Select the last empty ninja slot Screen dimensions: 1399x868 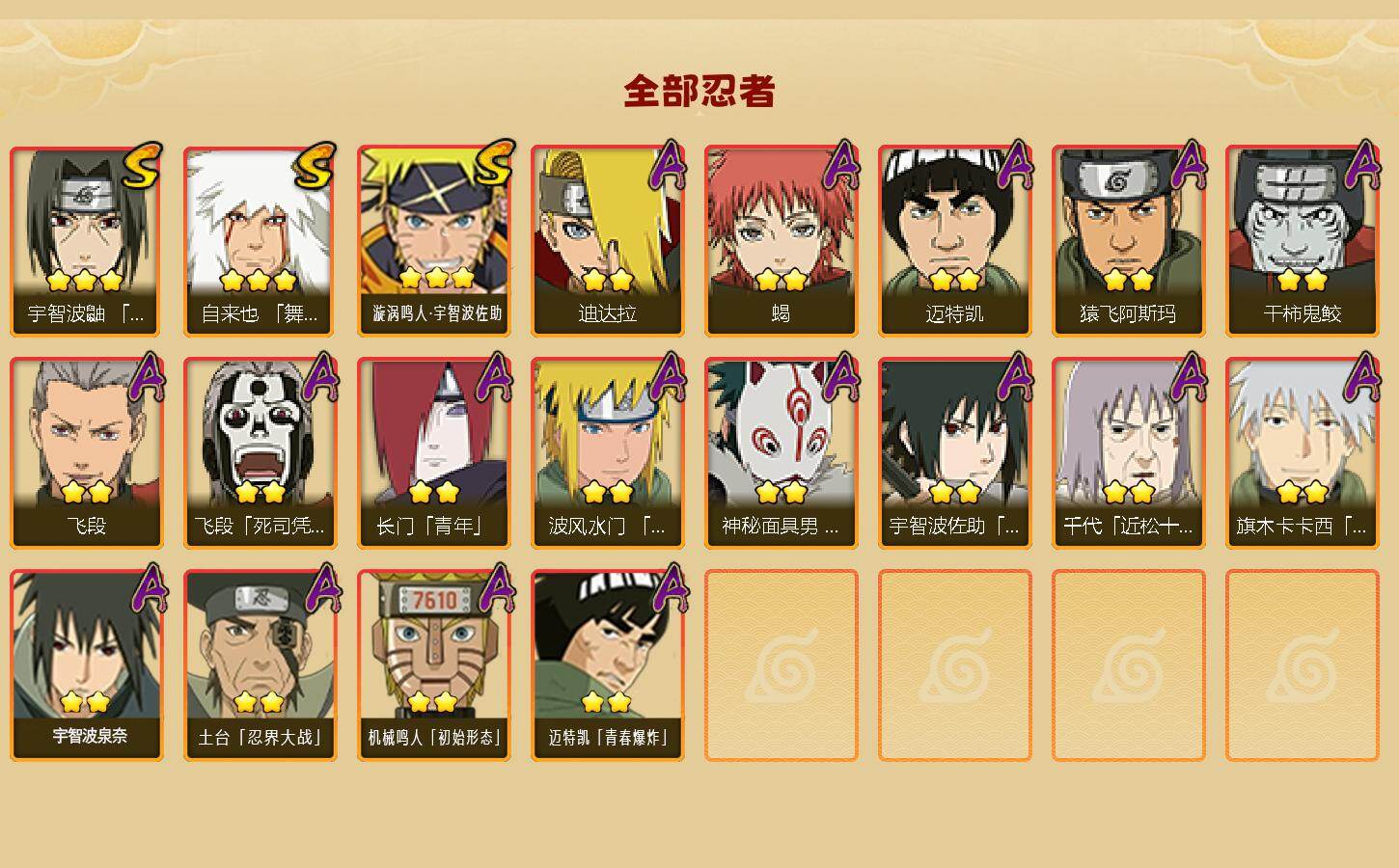click(x=1303, y=665)
